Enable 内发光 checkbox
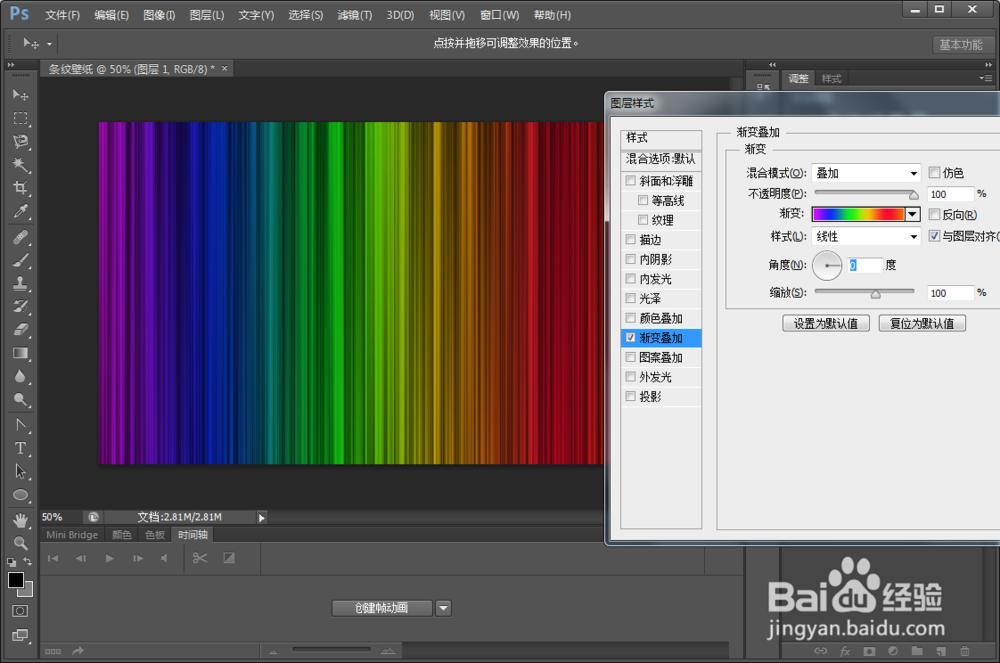The image size is (1000, 663). [631, 279]
